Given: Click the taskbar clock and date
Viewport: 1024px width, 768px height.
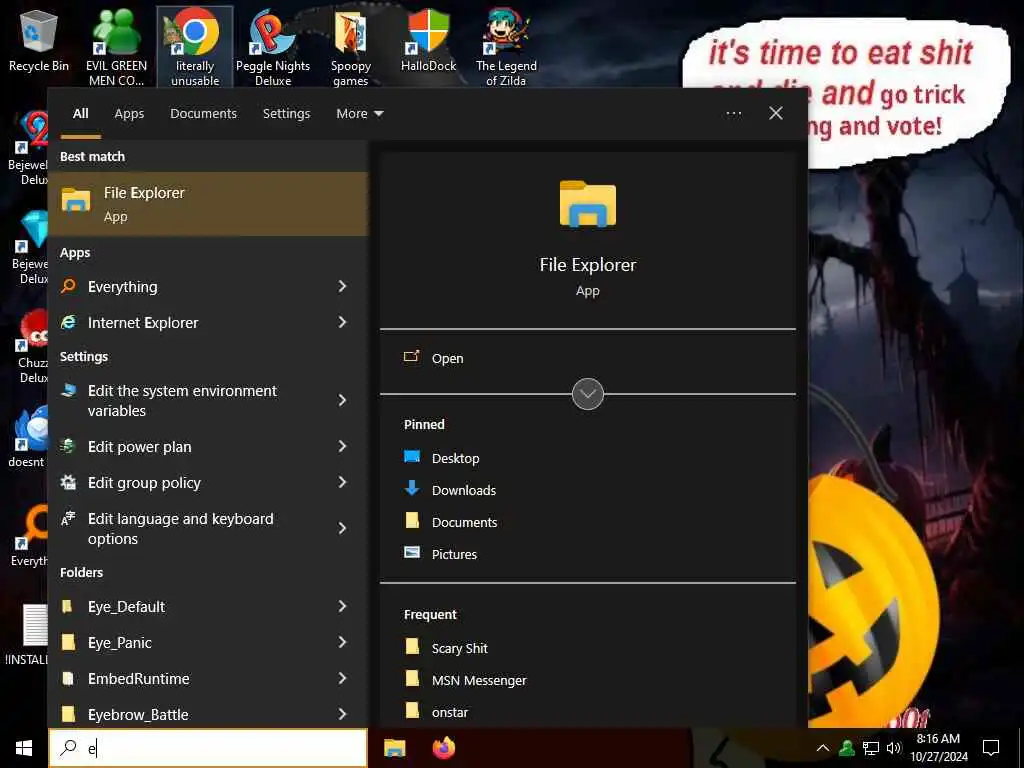Looking at the screenshot, I should (x=938, y=748).
